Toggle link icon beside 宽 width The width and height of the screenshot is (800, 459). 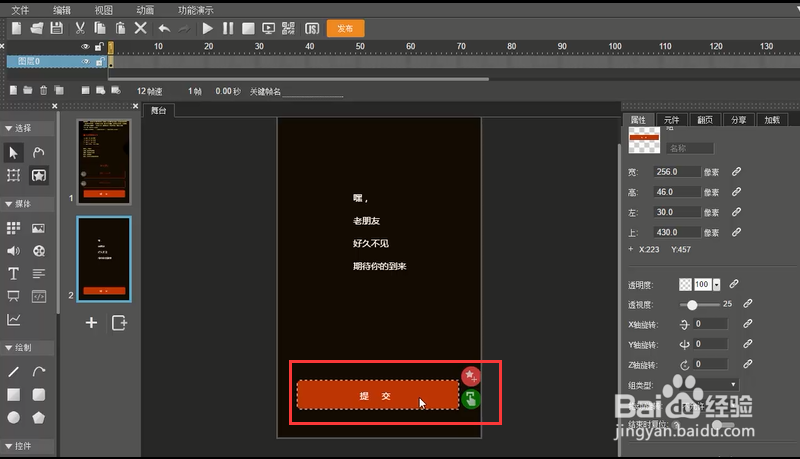click(736, 172)
